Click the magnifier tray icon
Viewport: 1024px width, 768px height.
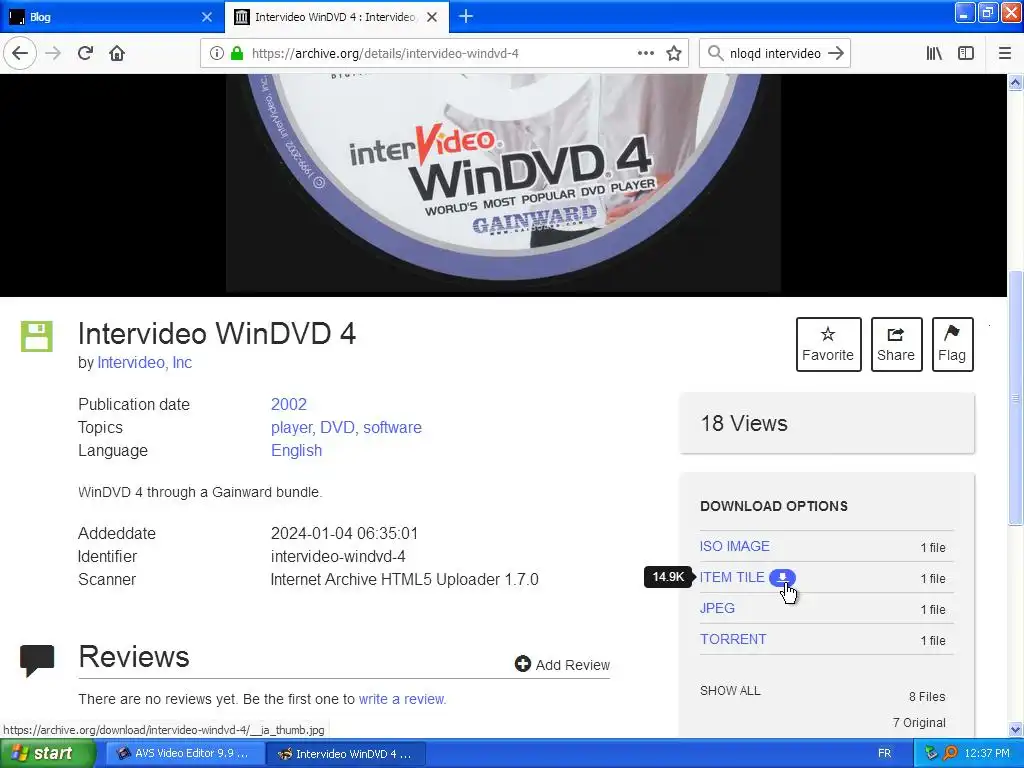click(x=950, y=753)
